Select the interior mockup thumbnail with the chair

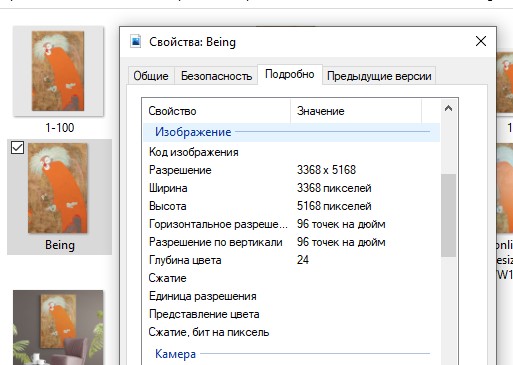pos(58,327)
